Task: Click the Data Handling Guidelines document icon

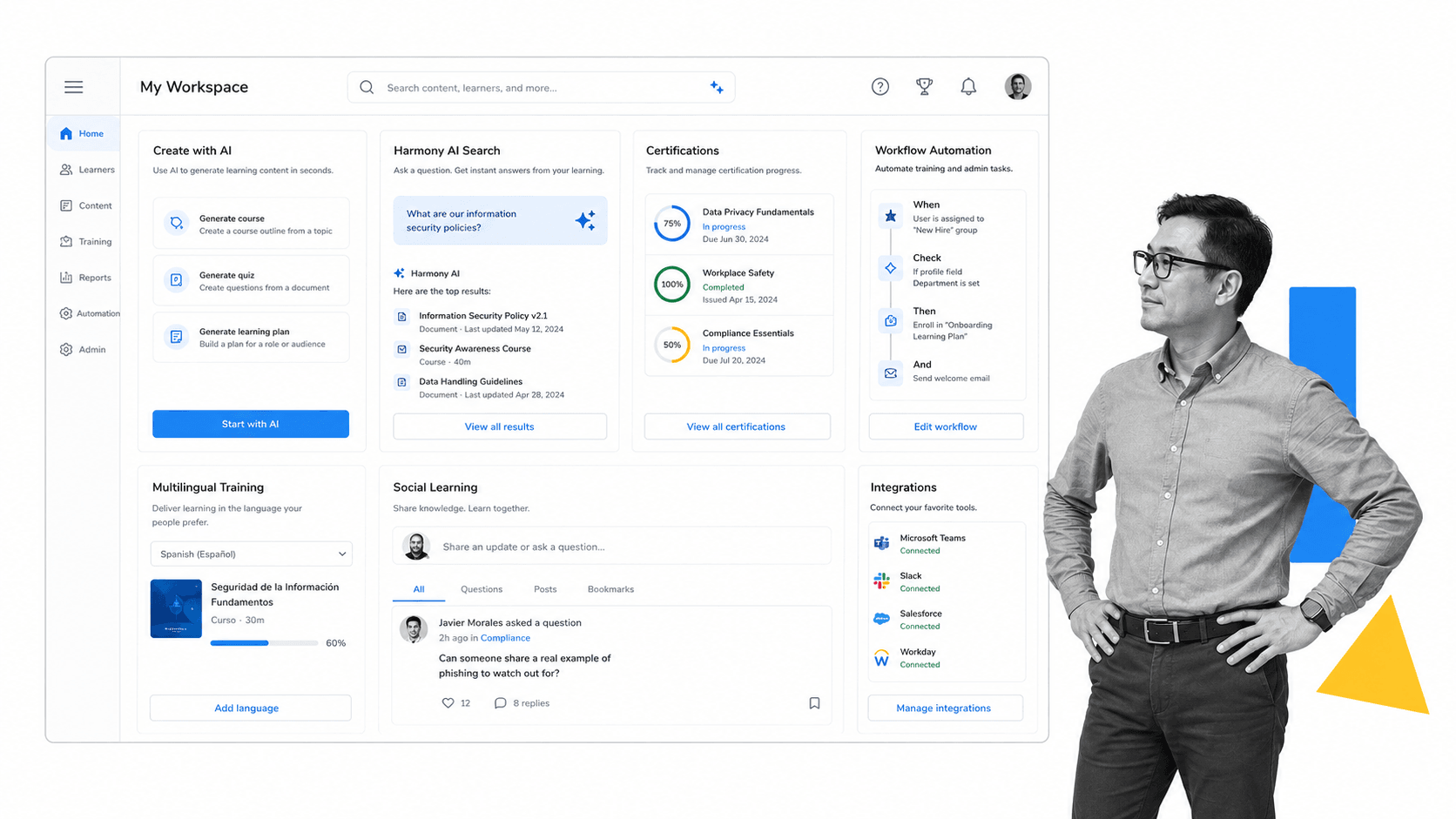Action: (402, 382)
